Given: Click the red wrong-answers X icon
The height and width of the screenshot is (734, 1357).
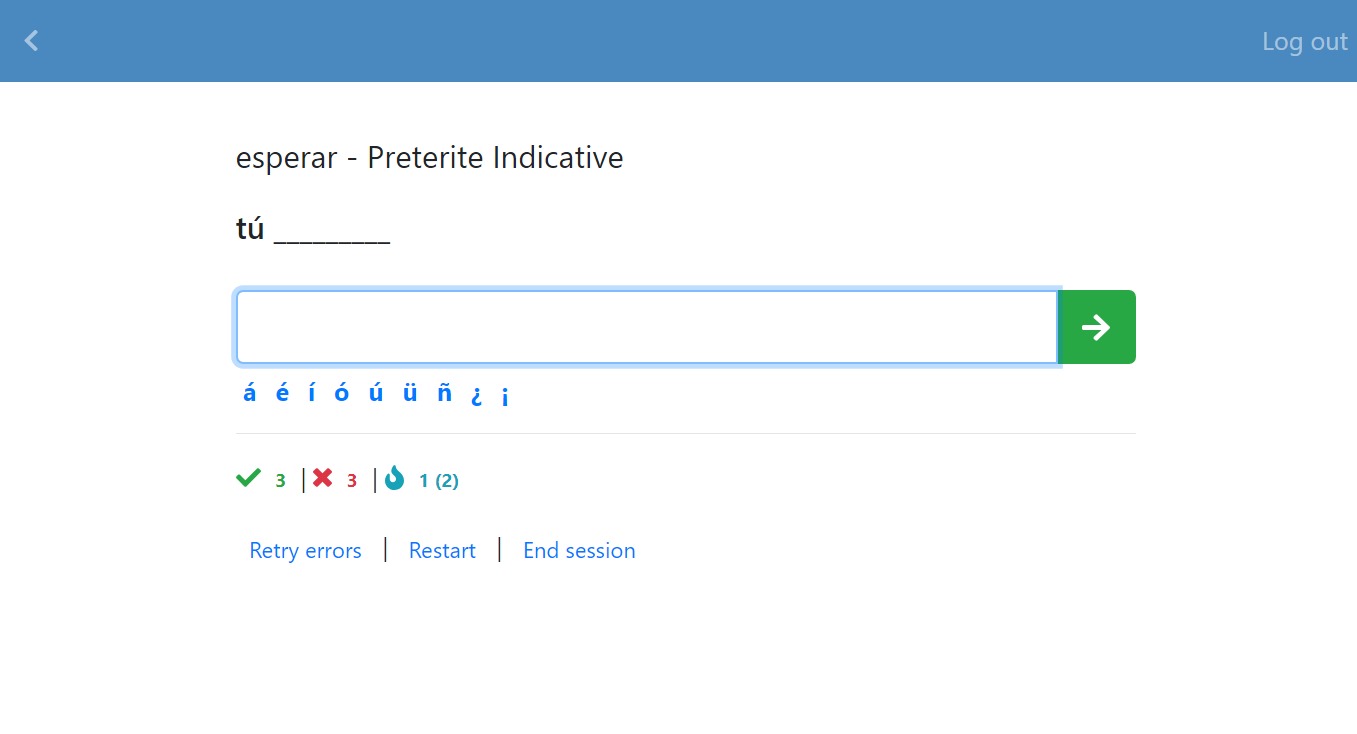Looking at the screenshot, I should click(322, 478).
